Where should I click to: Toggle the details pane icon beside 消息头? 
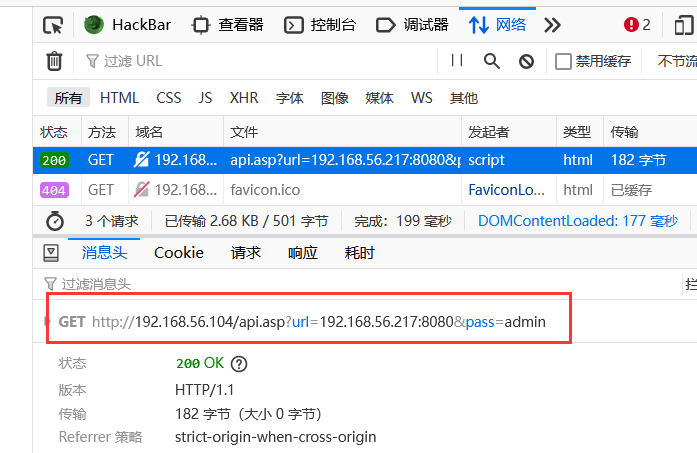(50, 253)
